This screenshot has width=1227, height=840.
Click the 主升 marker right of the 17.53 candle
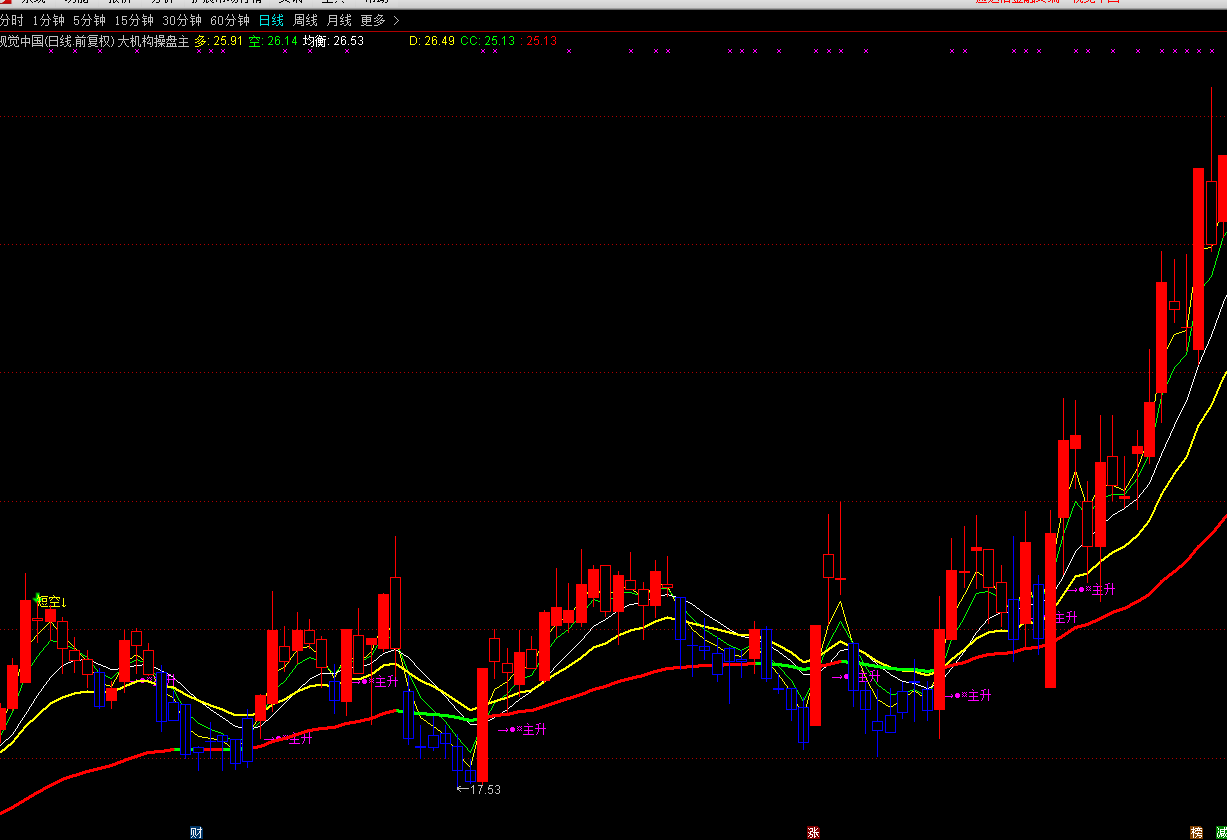click(522, 729)
